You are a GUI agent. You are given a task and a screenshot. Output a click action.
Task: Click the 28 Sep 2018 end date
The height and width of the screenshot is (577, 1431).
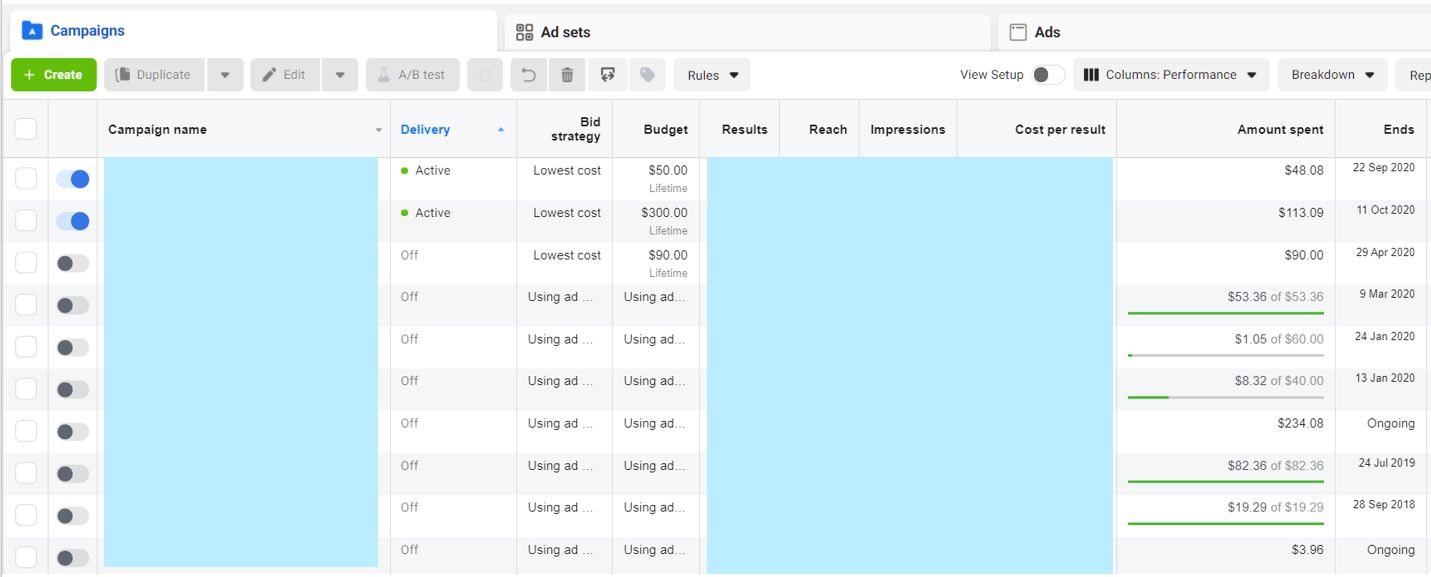pos(1384,504)
